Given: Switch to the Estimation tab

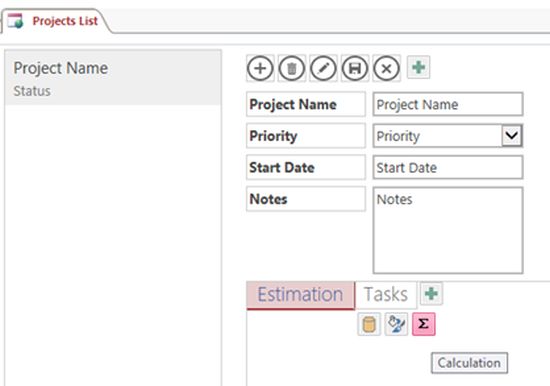Looking at the screenshot, I should 301,295.
